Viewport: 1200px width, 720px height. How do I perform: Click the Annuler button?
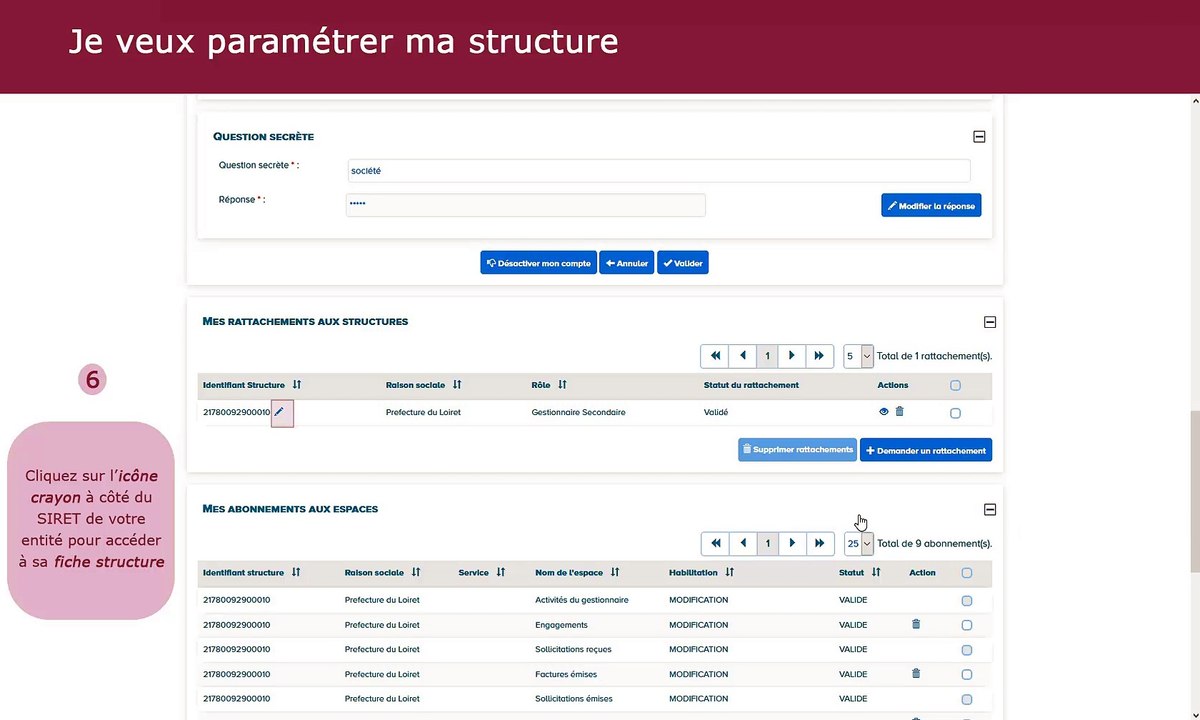[x=627, y=263]
